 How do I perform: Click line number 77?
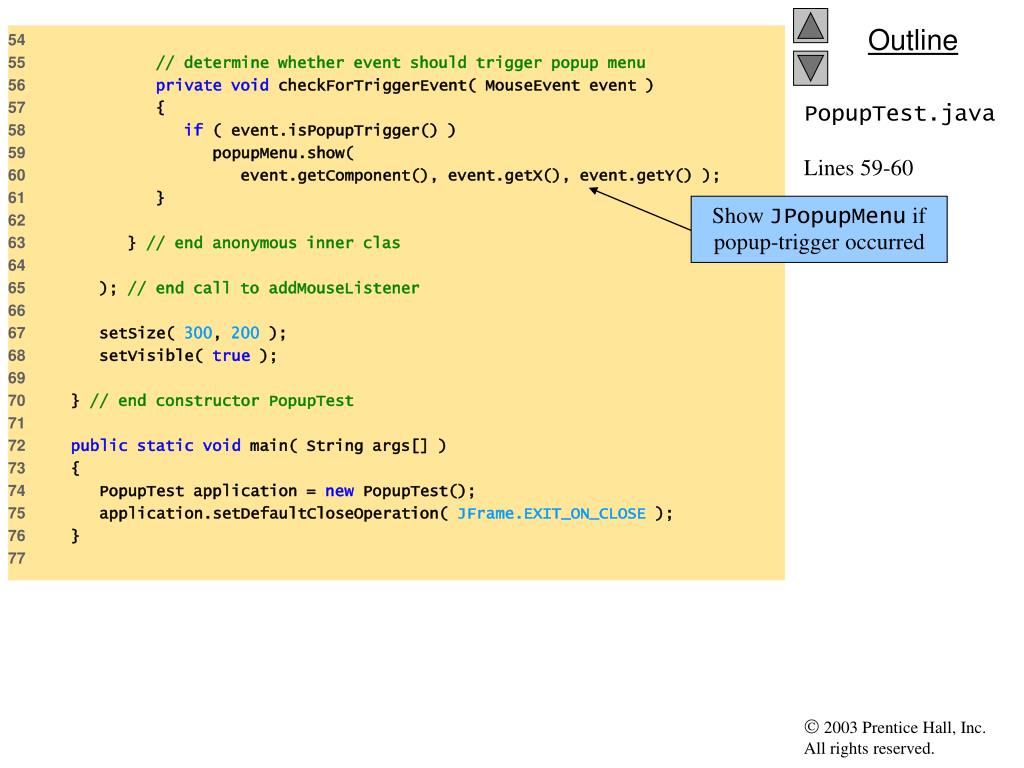(x=17, y=558)
